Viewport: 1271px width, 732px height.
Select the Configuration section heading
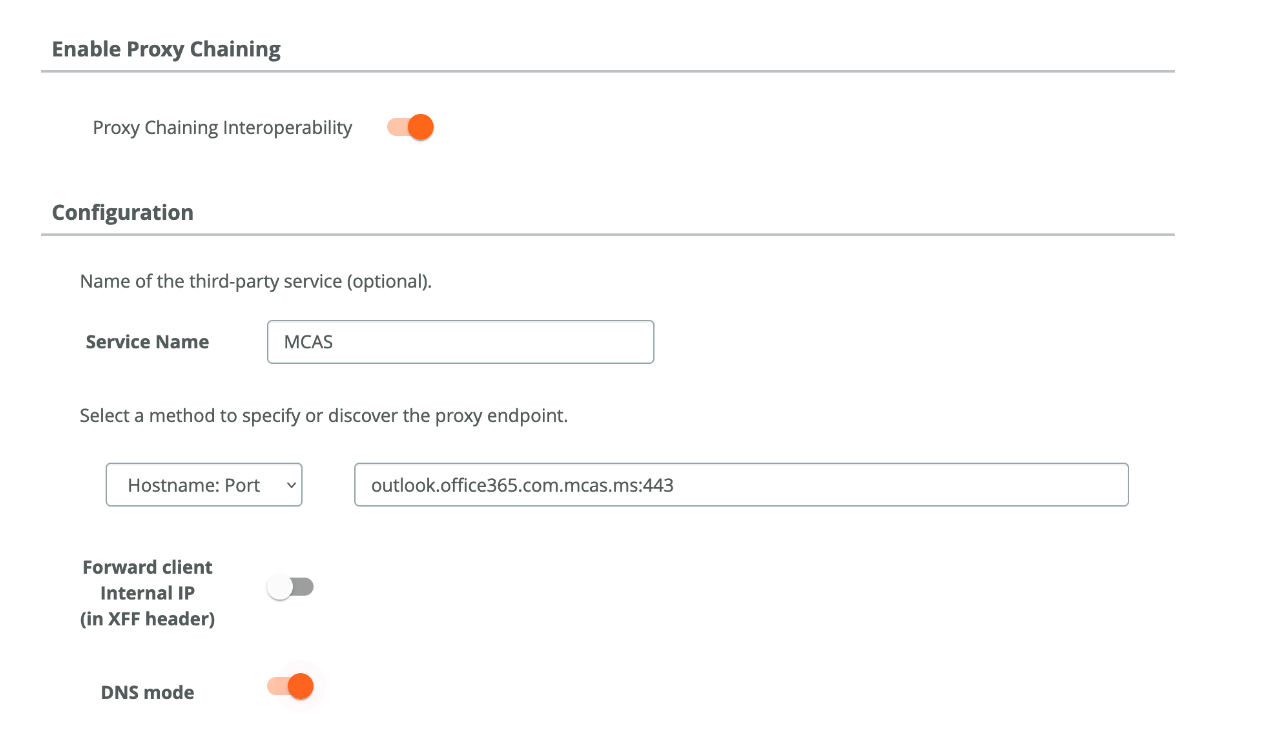coord(122,212)
